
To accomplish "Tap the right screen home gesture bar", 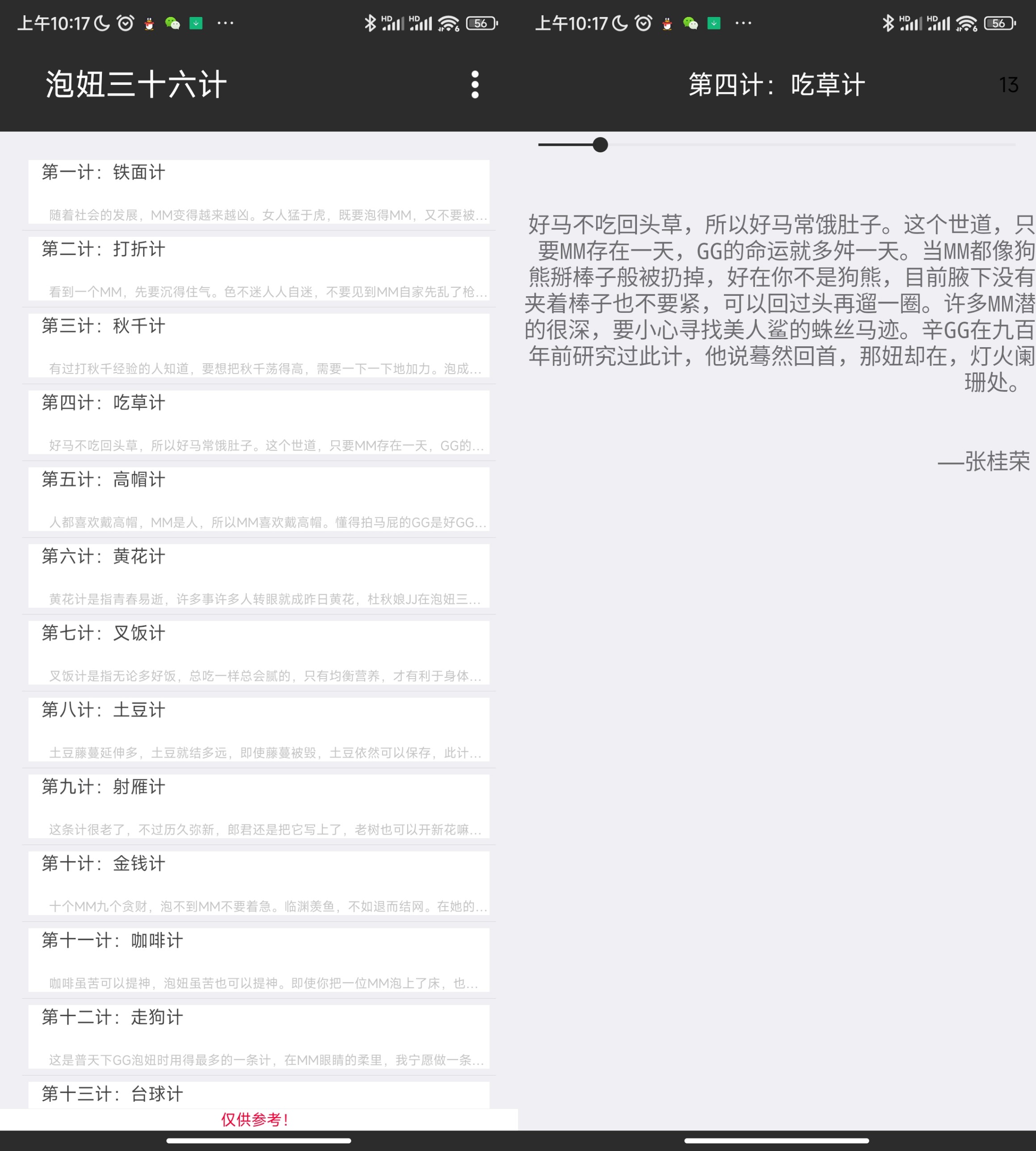I will click(776, 1141).
